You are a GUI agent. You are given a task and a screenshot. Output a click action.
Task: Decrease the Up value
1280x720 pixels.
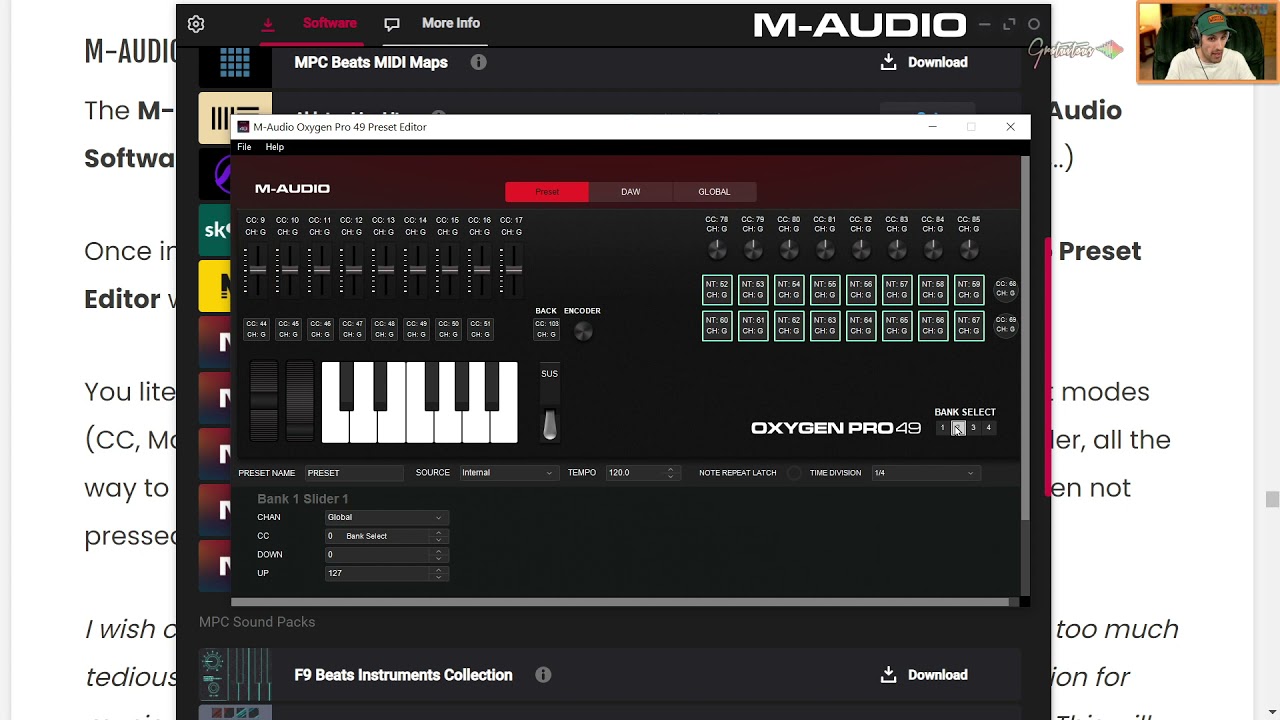click(x=438, y=577)
